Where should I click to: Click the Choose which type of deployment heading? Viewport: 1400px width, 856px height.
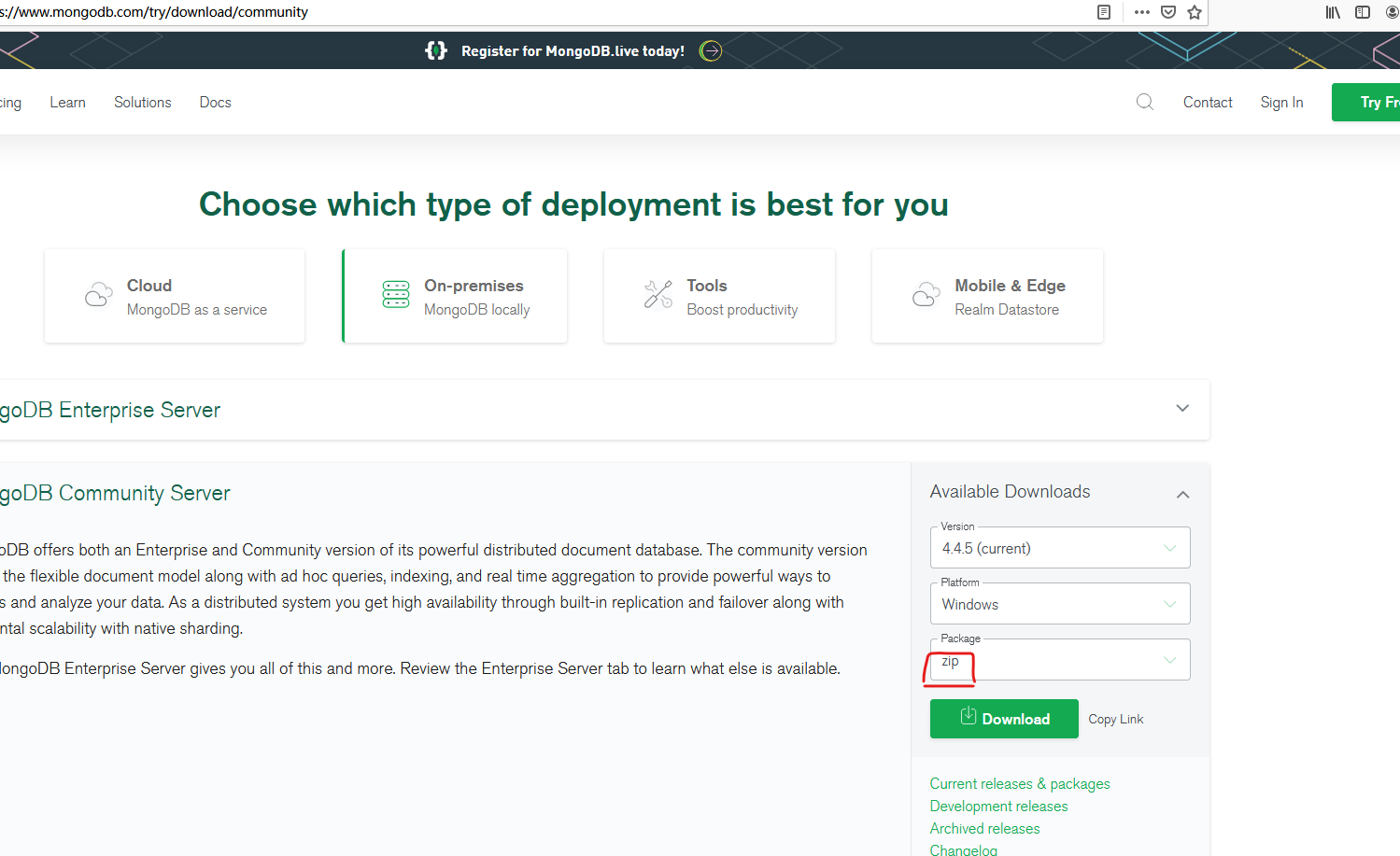[573, 204]
